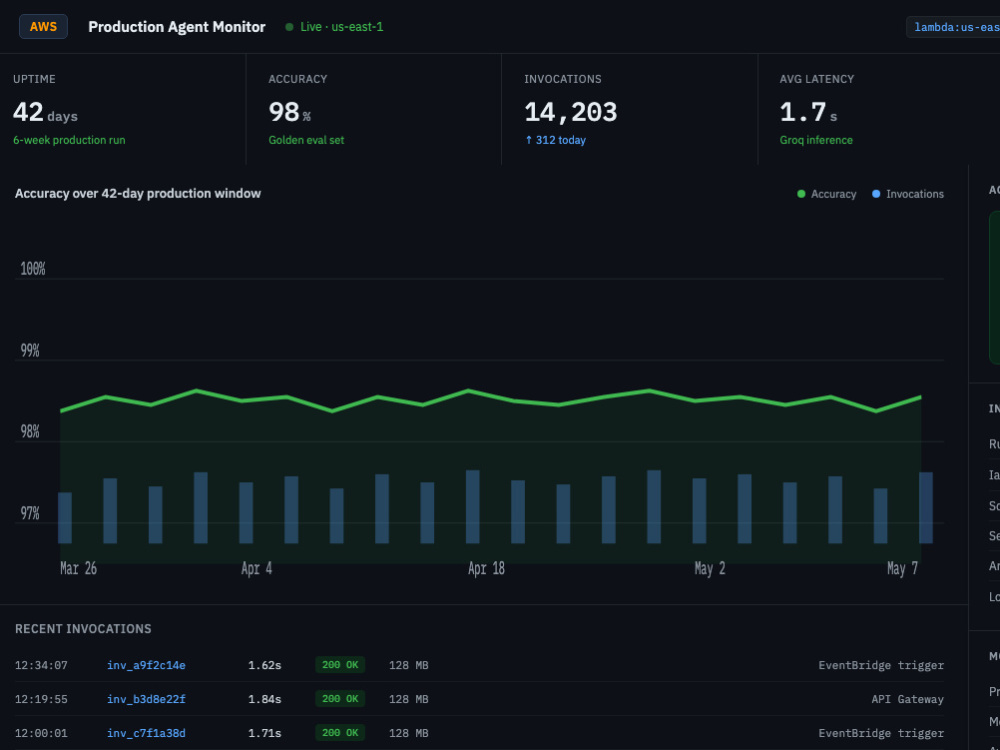Click EventBridge trigger in the 12:34:07 row
This screenshot has height=750, width=1000.
click(x=881, y=665)
